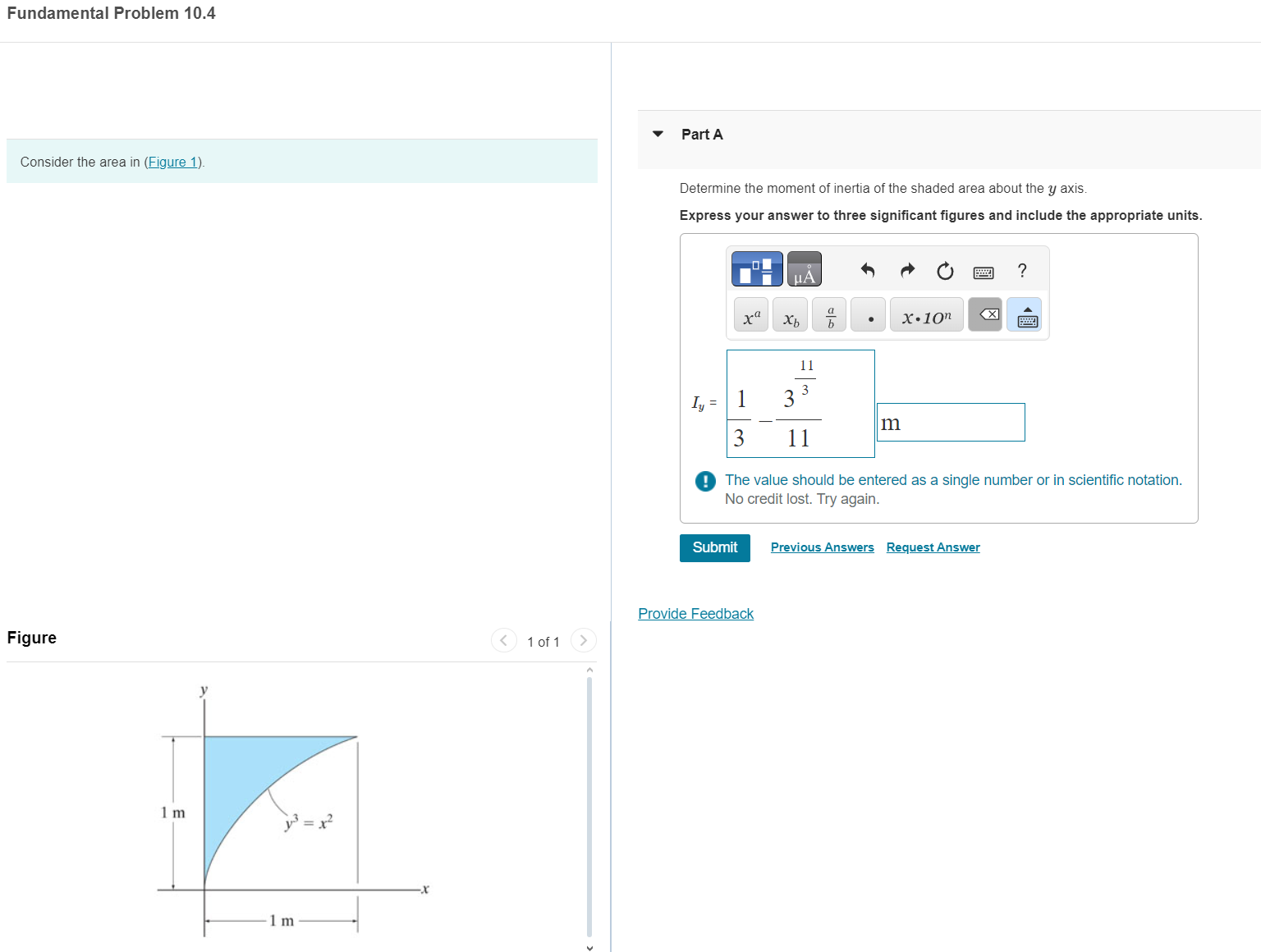This screenshot has height=952, width=1261.
Task: Insert scientific notation with x·10^n
Action: click(926, 314)
